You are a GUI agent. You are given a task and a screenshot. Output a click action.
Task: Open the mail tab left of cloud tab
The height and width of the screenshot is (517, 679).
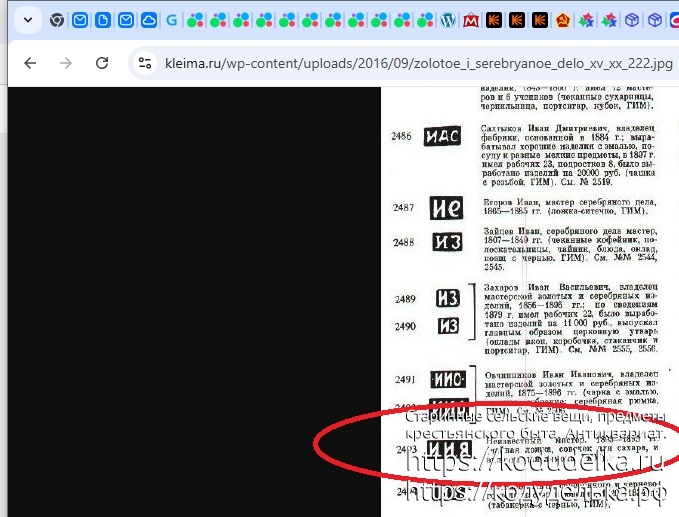pos(126,20)
